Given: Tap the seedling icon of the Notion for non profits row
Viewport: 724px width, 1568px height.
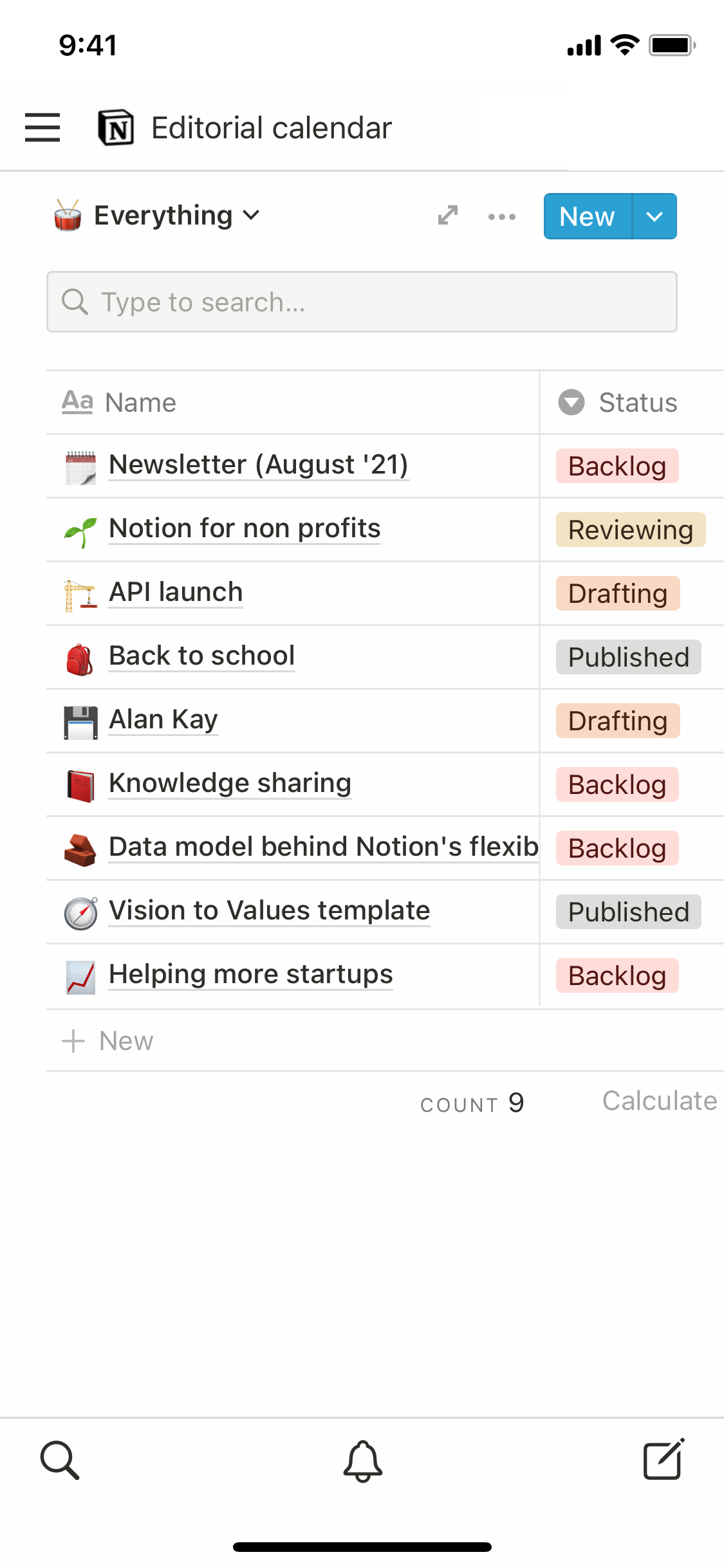Looking at the screenshot, I should [x=80, y=531].
